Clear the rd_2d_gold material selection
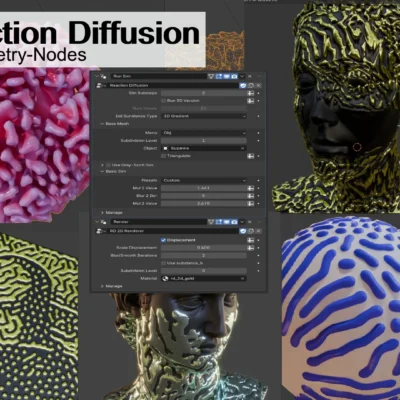The height and width of the screenshot is (400, 400). (243, 278)
